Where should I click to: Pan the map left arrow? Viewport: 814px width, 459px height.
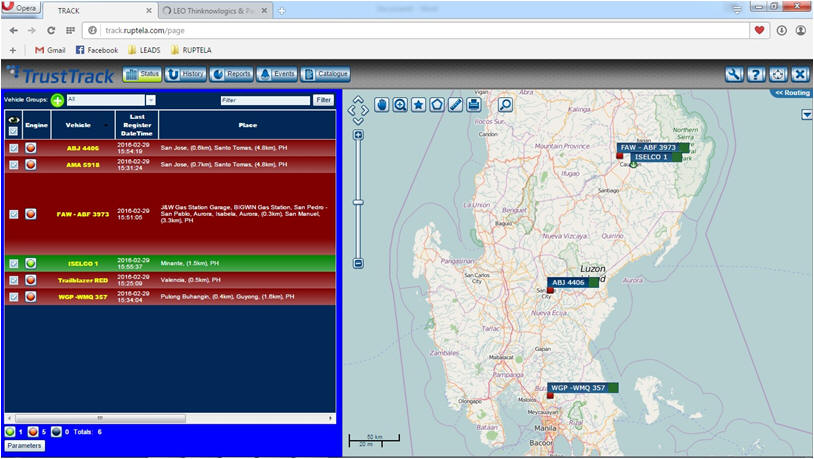click(x=351, y=110)
